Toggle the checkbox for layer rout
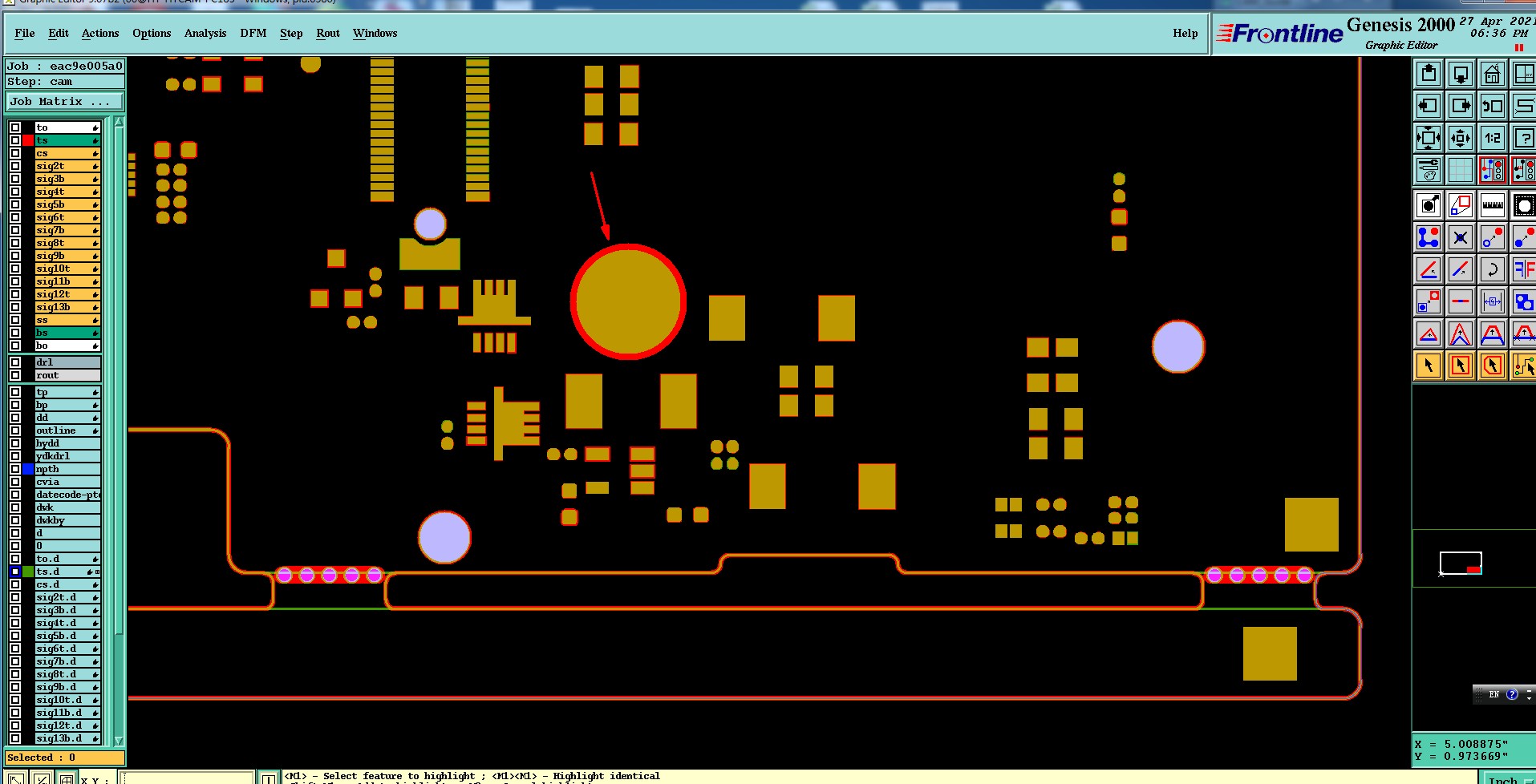 (15, 375)
